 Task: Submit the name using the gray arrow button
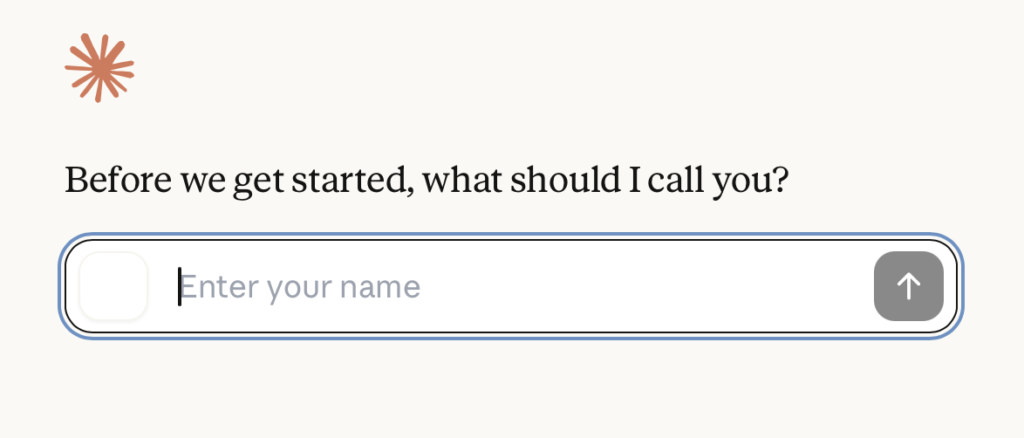(x=908, y=287)
